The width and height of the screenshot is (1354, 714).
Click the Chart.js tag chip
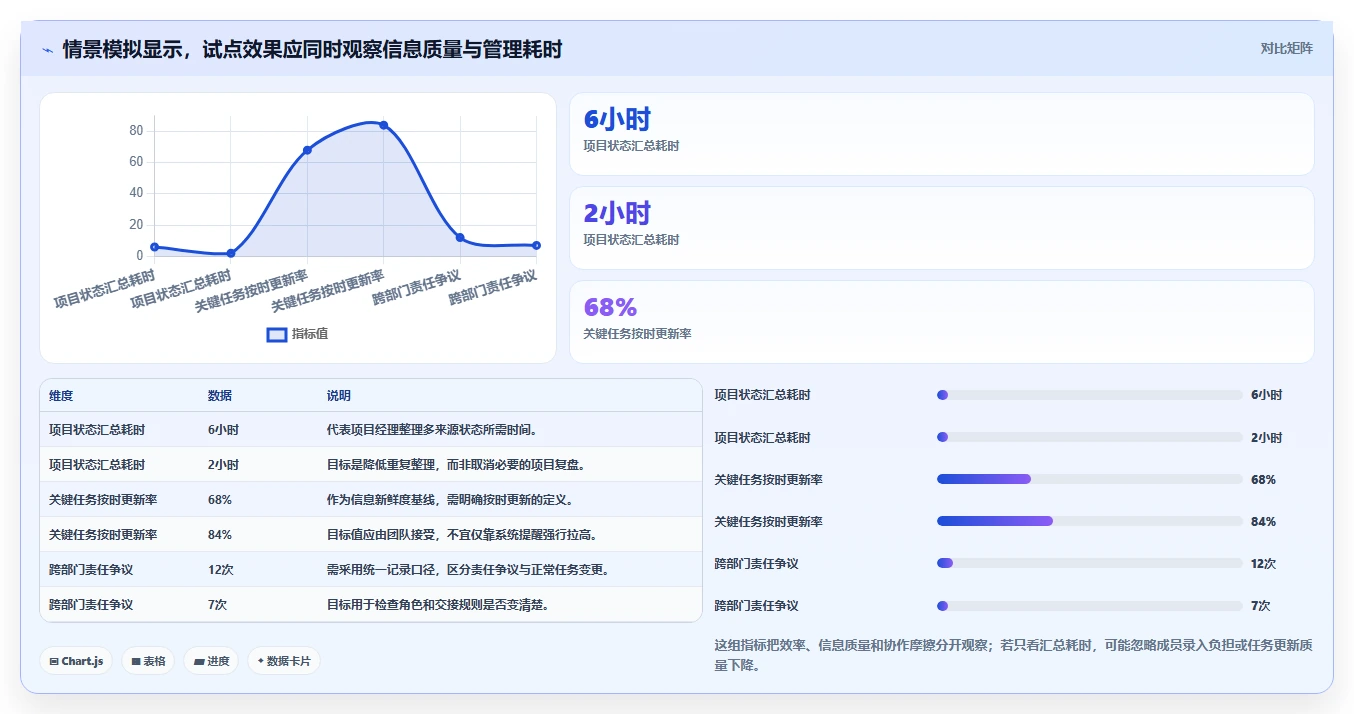(x=76, y=661)
